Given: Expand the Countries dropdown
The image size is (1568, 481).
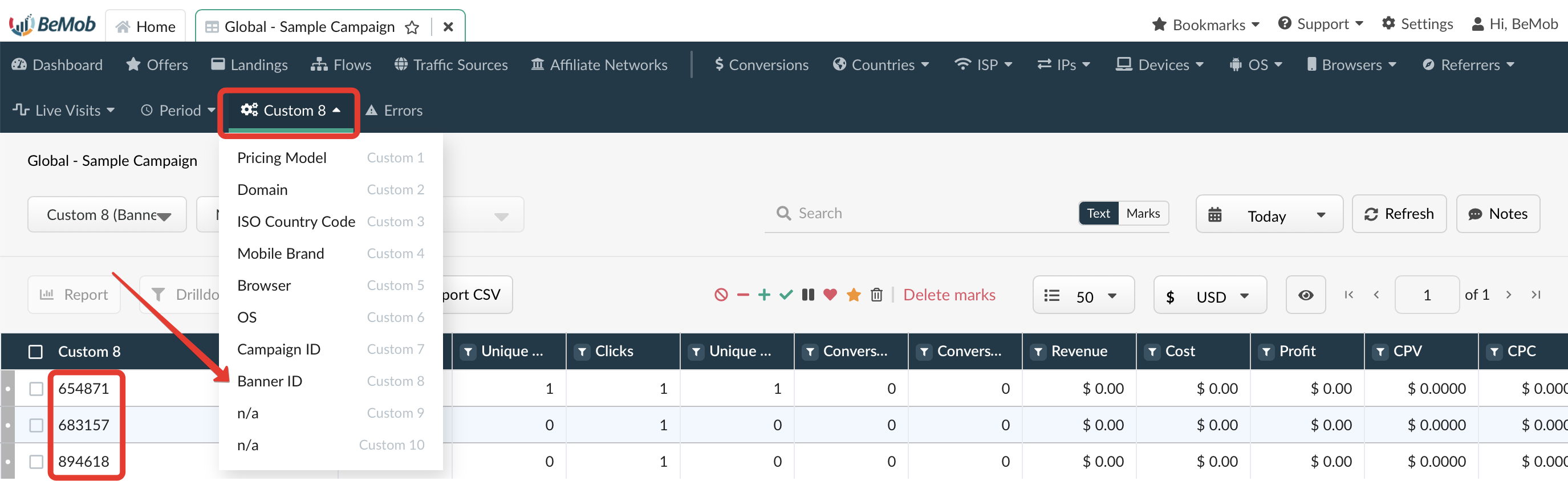Looking at the screenshot, I should click(x=881, y=65).
